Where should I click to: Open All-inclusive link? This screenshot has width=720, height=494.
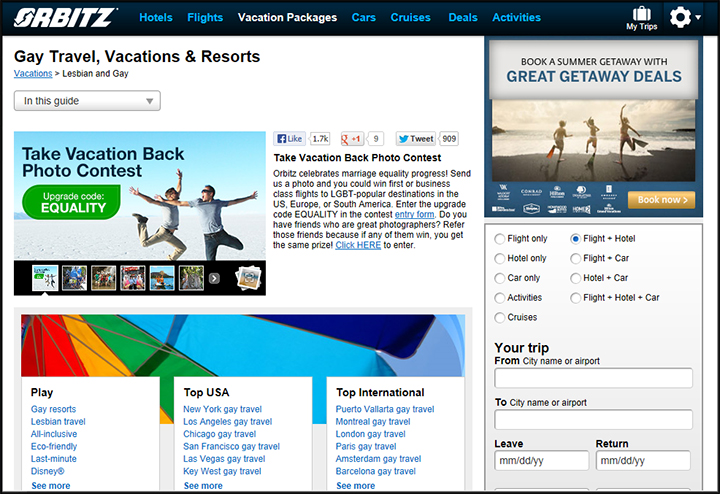point(54,434)
